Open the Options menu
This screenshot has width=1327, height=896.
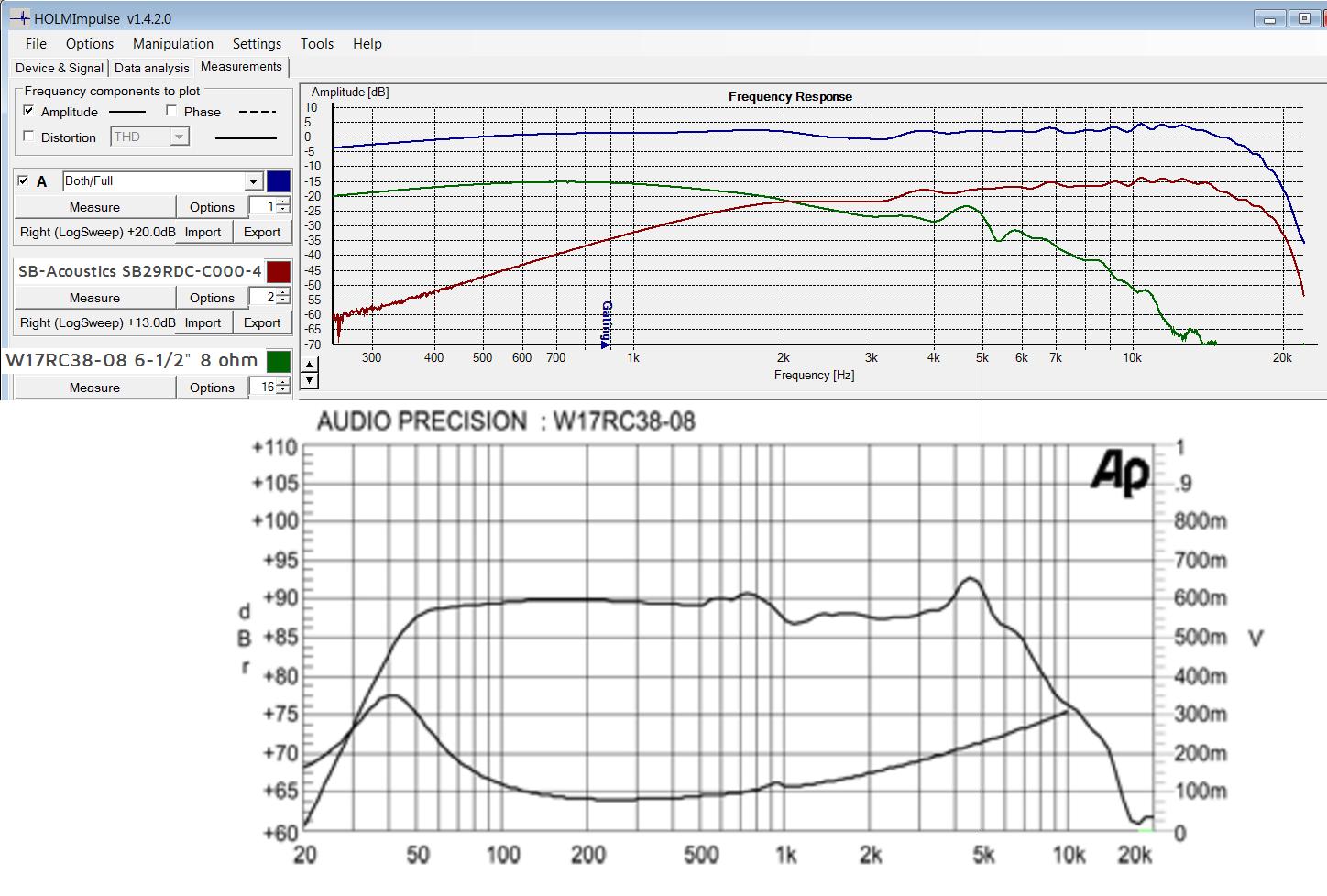90,43
